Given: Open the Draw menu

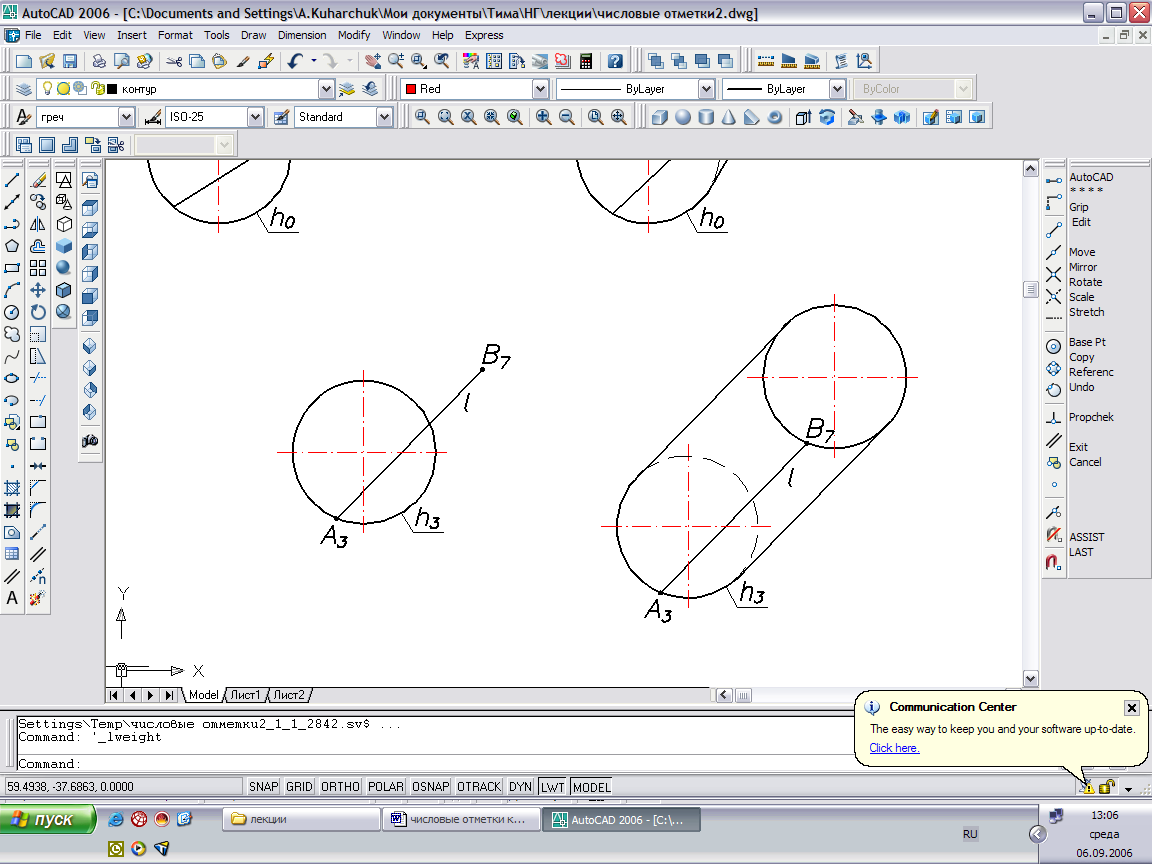Looking at the screenshot, I should 253,35.
